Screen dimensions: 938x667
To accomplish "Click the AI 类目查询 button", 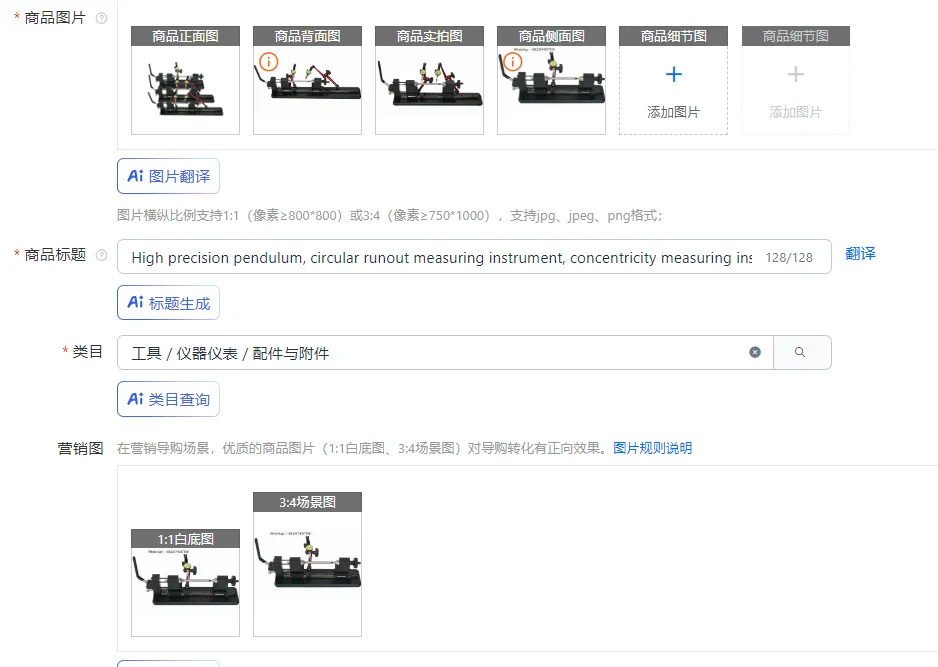I will tap(168, 399).
